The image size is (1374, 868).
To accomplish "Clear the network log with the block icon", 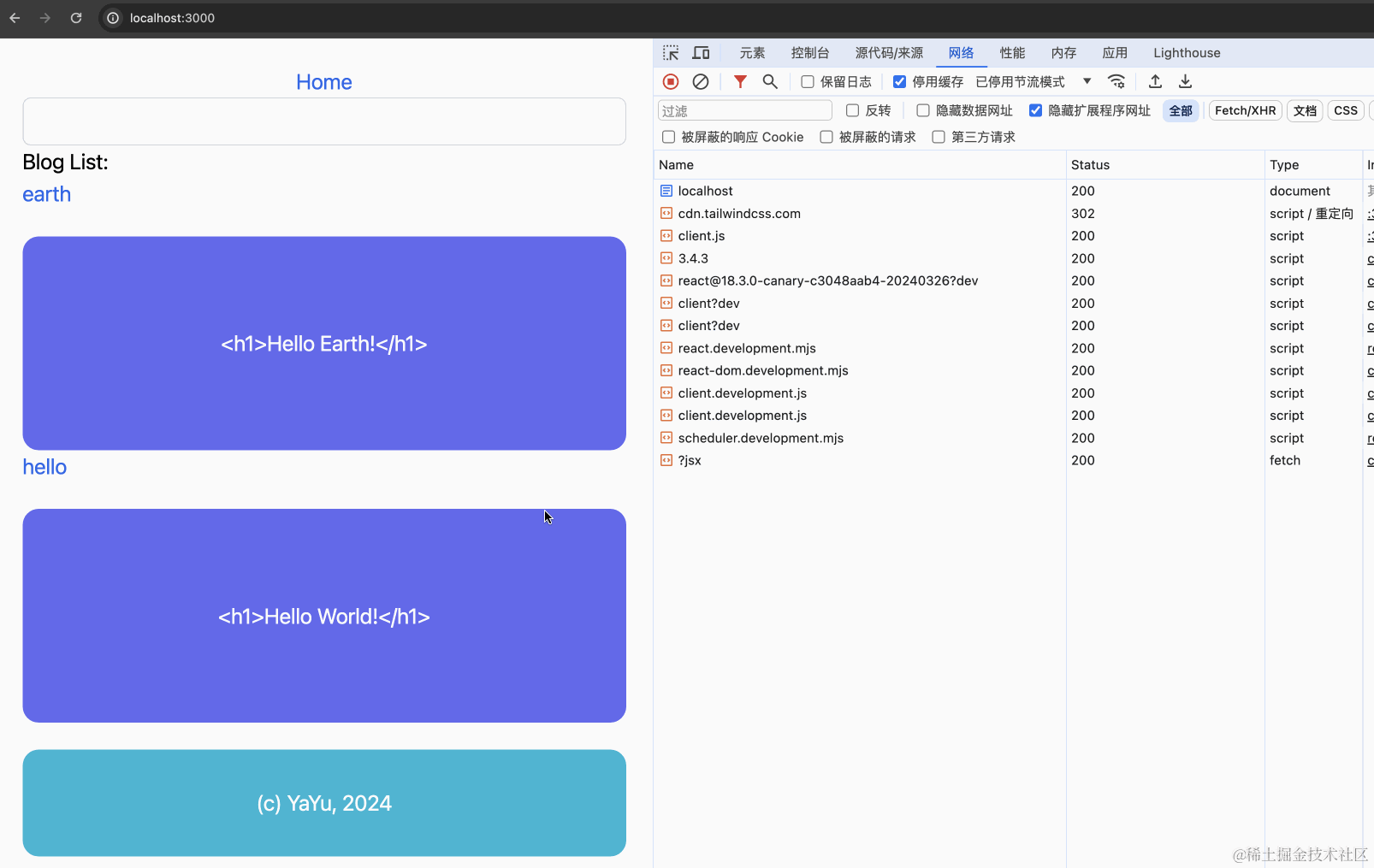I will pos(701,81).
